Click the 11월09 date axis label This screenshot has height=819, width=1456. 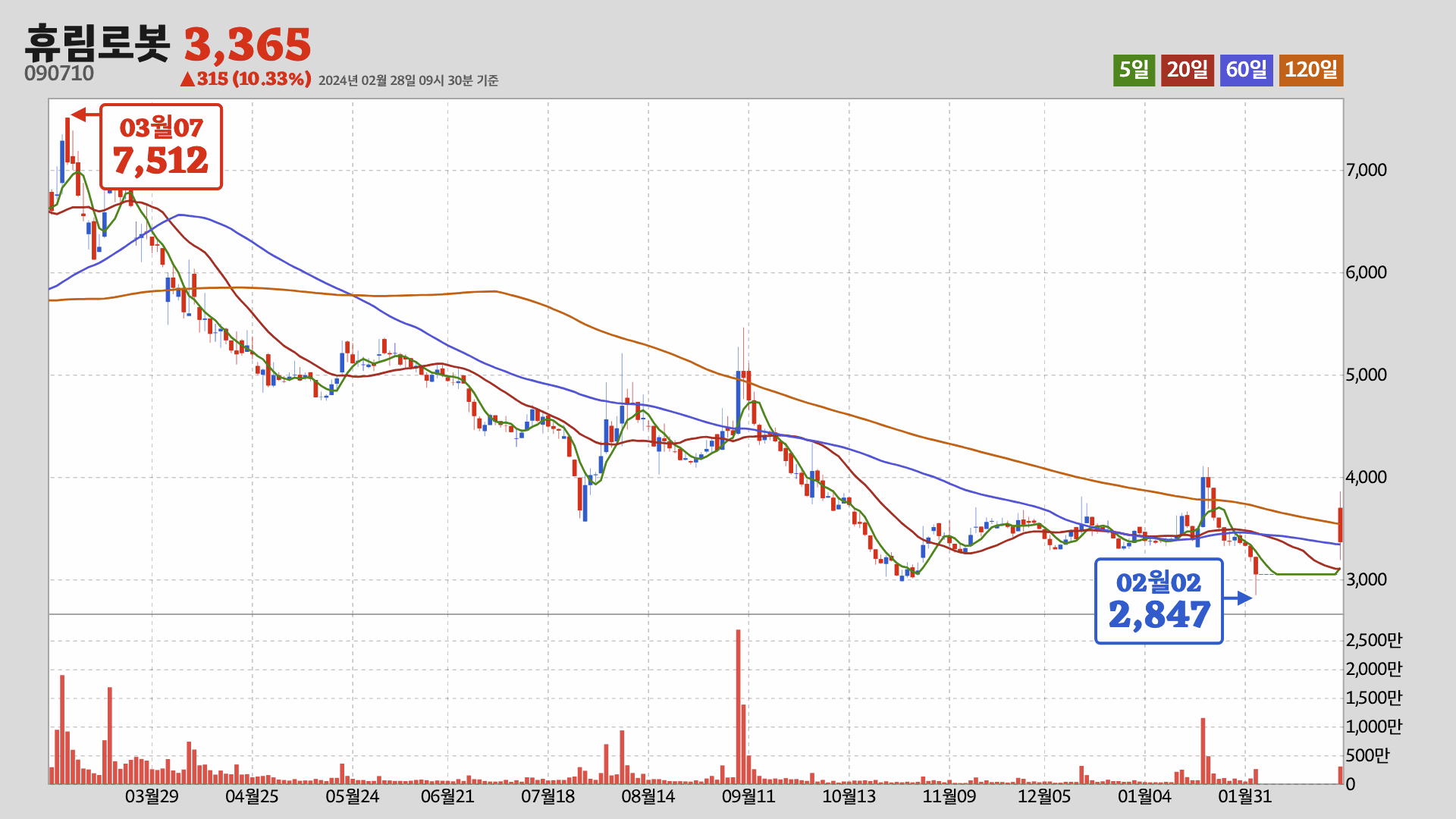click(x=949, y=796)
